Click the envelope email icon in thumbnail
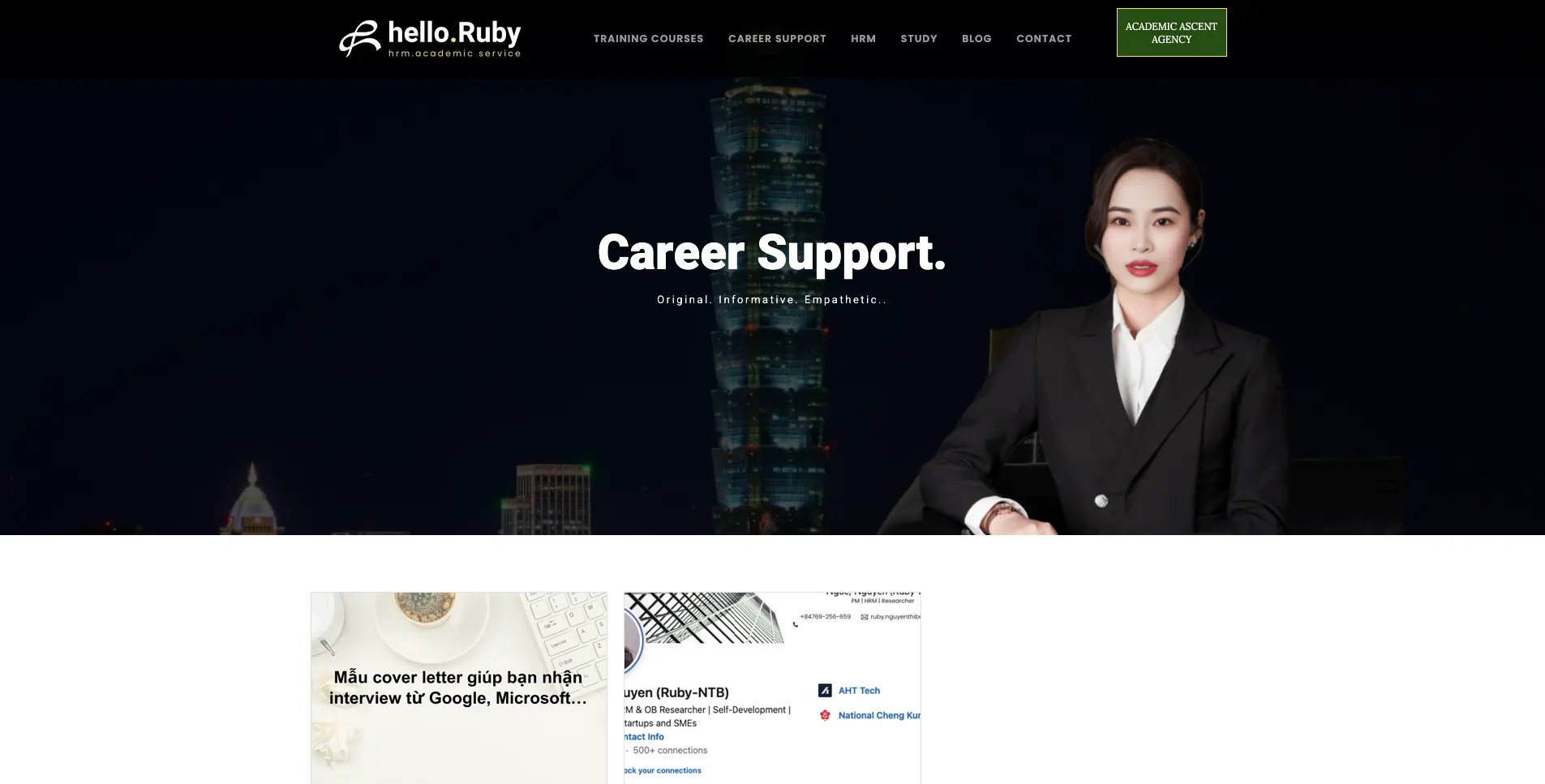This screenshot has height=784, width=1545. click(x=864, y=617)
